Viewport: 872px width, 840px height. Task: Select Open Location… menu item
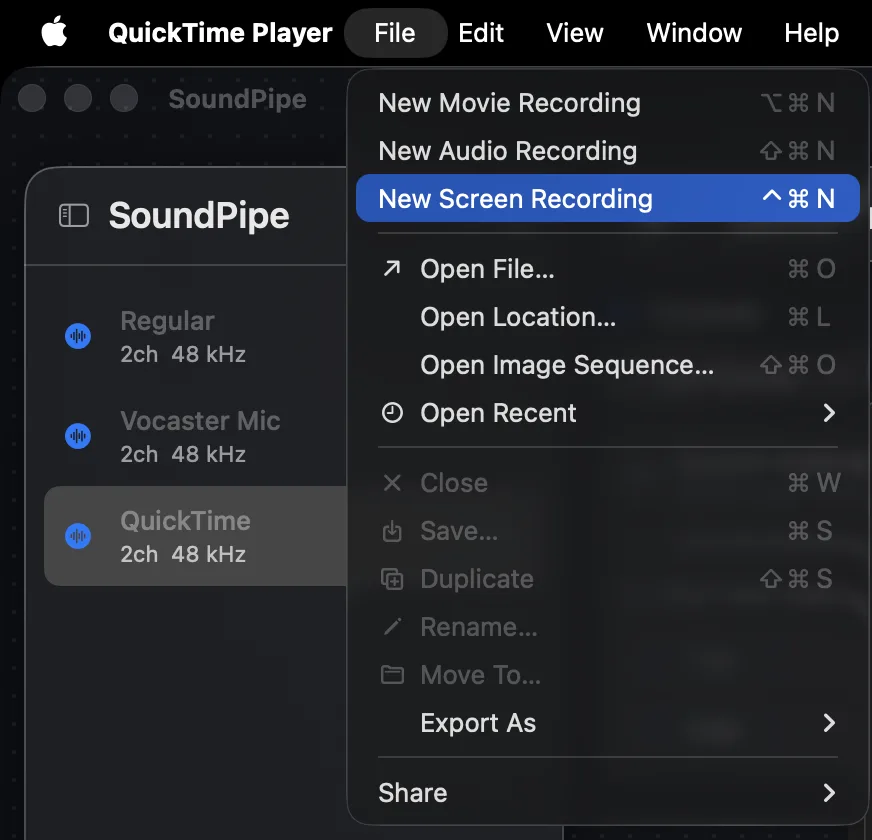[608, 317]
